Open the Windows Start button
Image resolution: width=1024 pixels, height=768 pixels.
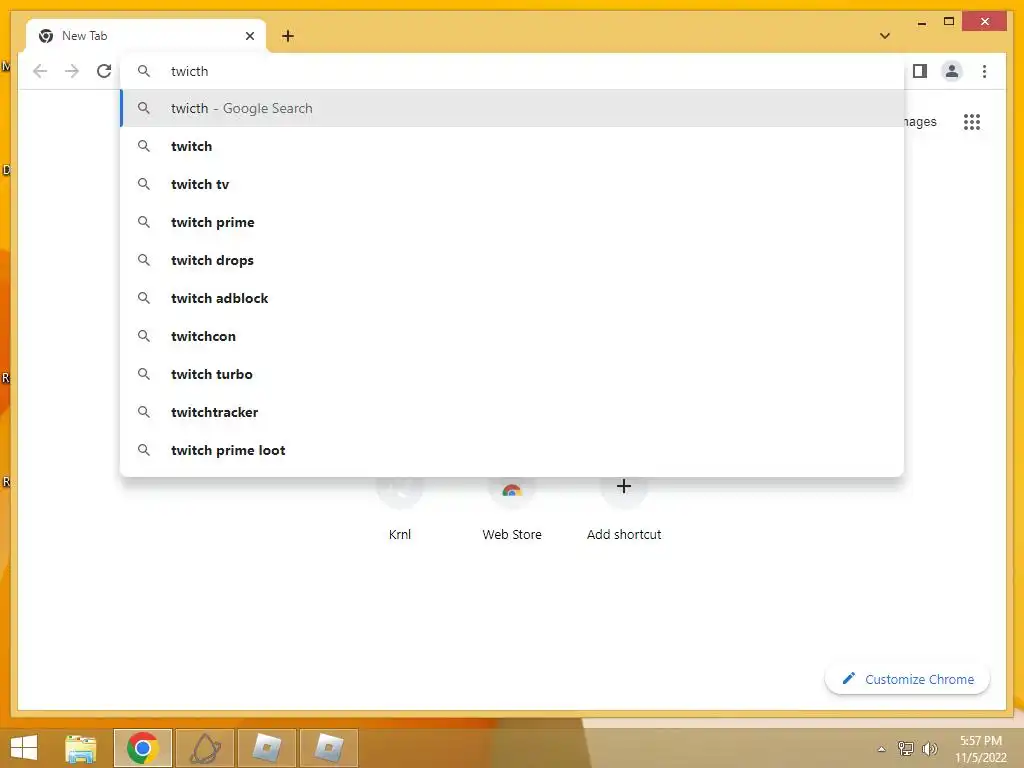pos(24,748)
